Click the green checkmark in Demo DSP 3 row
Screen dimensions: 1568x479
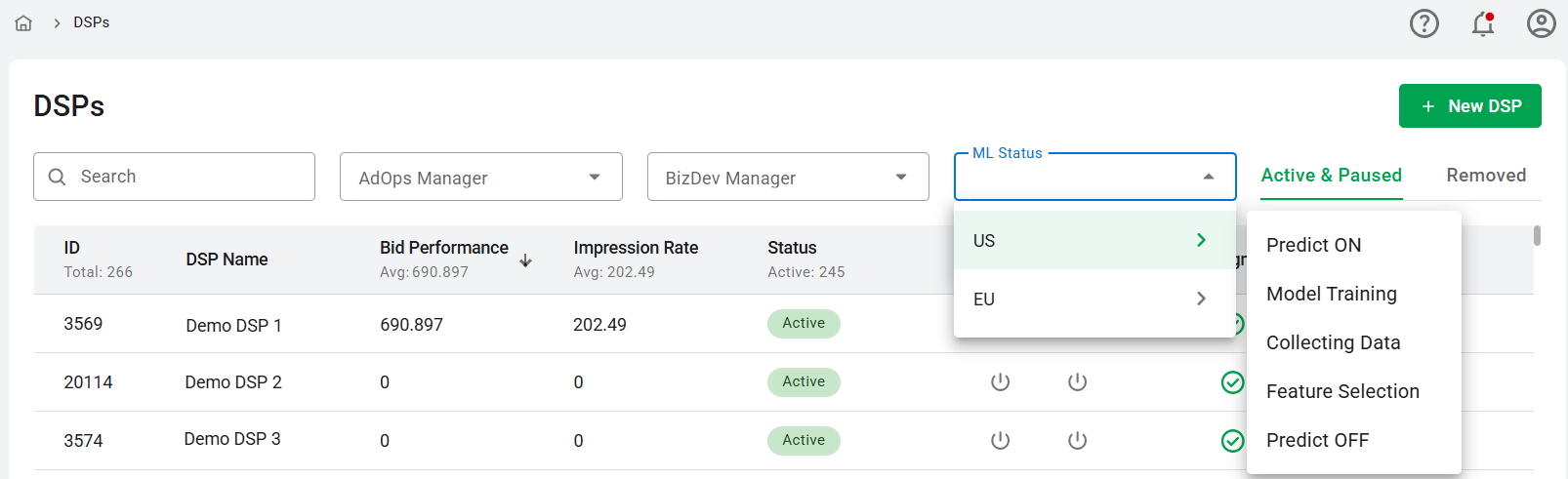[x=1232, y=441]
